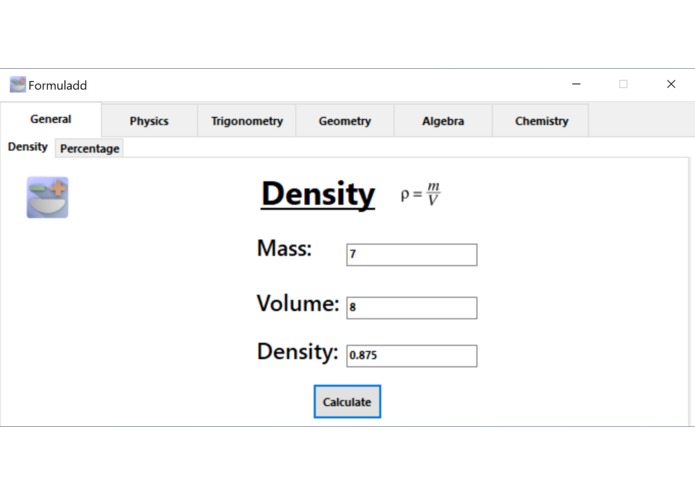Click the Volume: label
This screenshot has height=494, width=695.
tap(298, 303)
